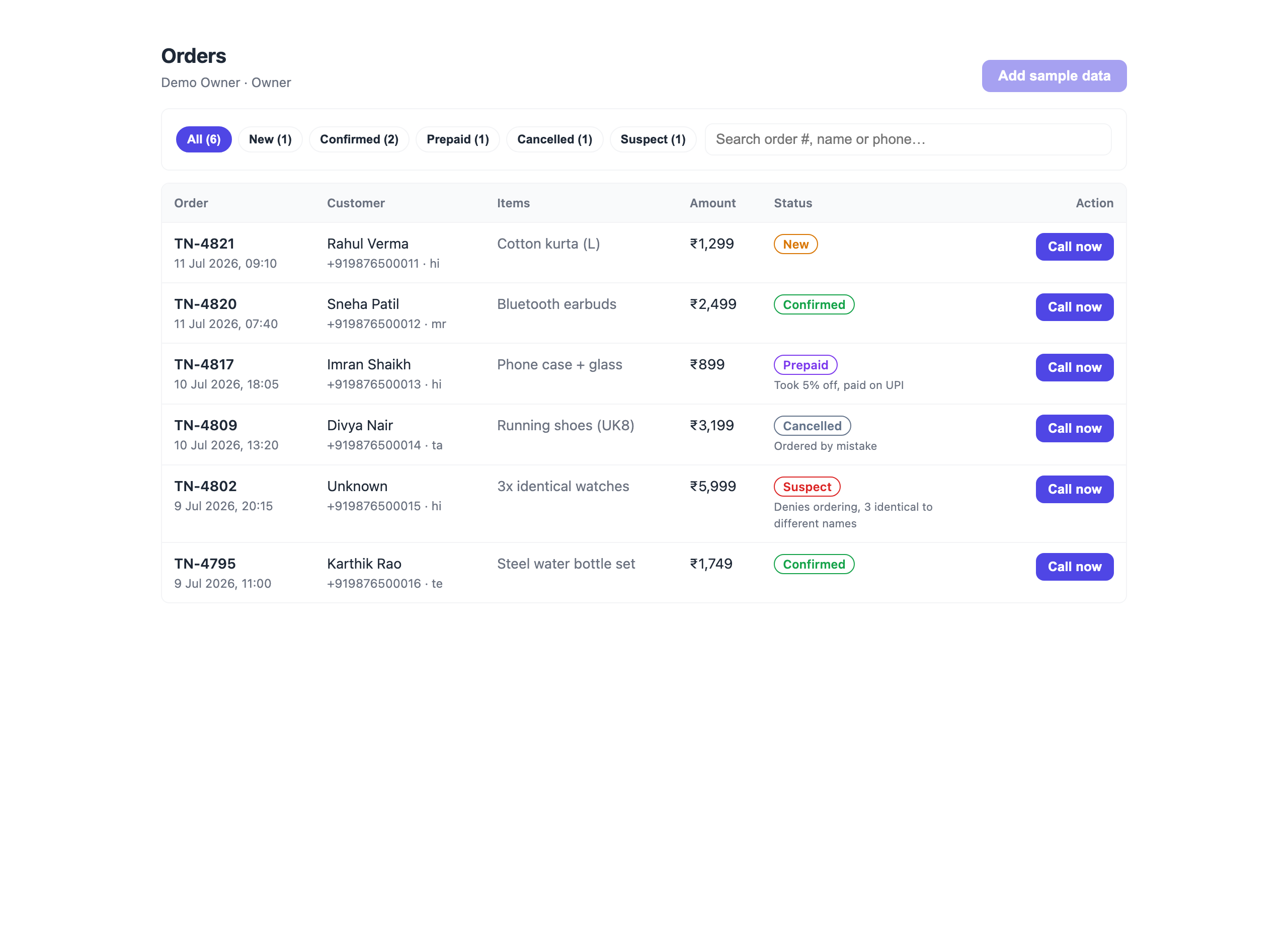Click the order search input field
The width and height of the screenshot is (1288, 946).
(908, 139)
